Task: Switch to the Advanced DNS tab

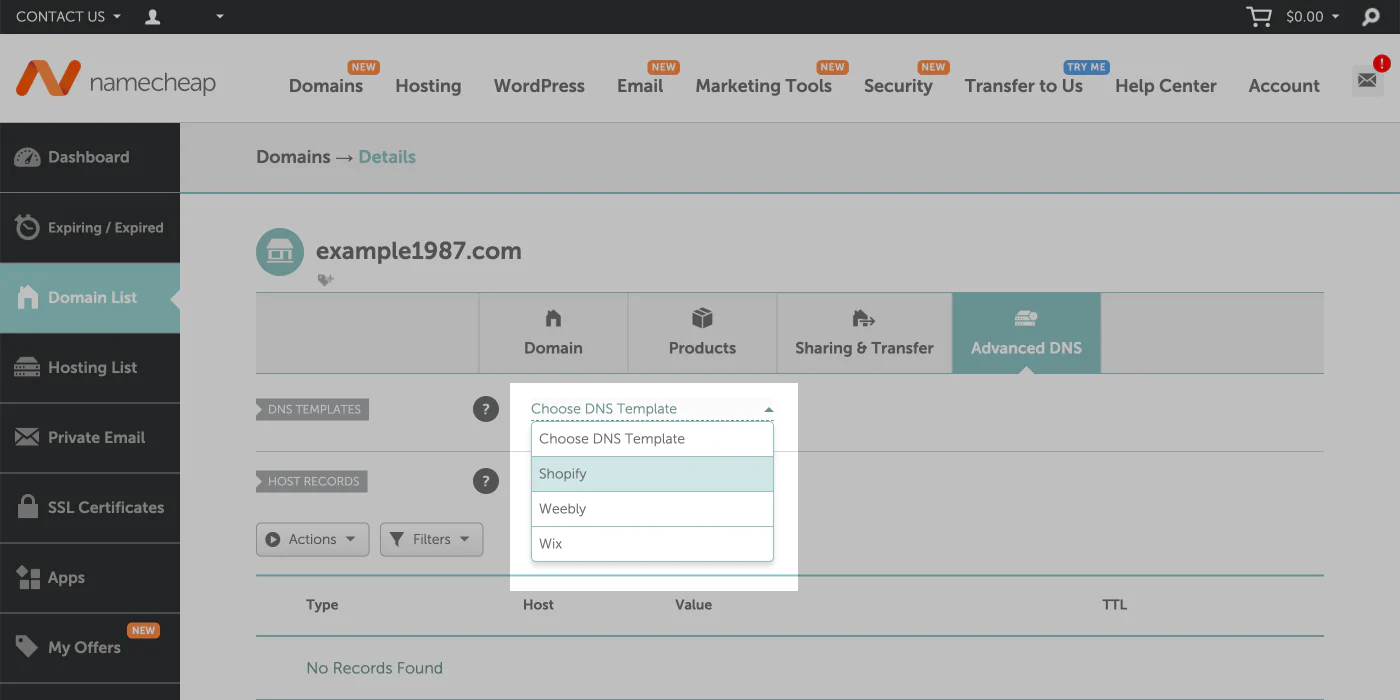Action: coord(1026,333)
